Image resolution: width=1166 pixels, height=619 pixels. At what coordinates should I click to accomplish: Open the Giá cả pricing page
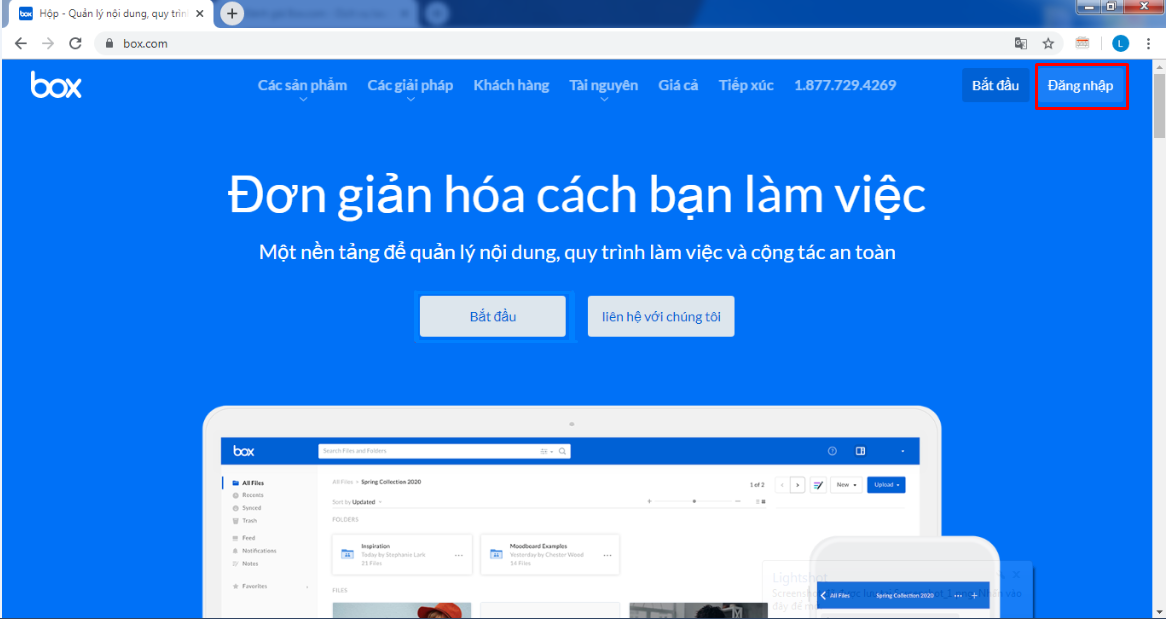pyautogui.click(x=678, y=85)
